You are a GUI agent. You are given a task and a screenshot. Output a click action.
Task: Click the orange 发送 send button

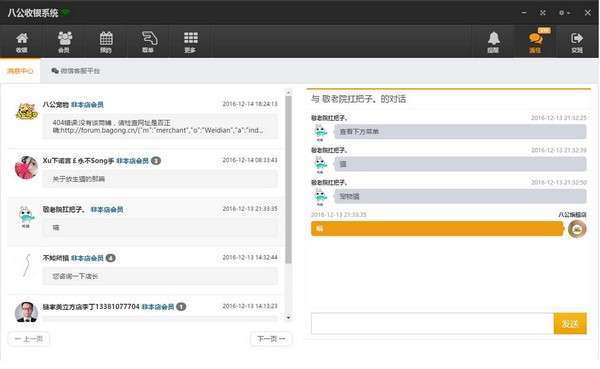pyautogui.click(x=570, y=323)
